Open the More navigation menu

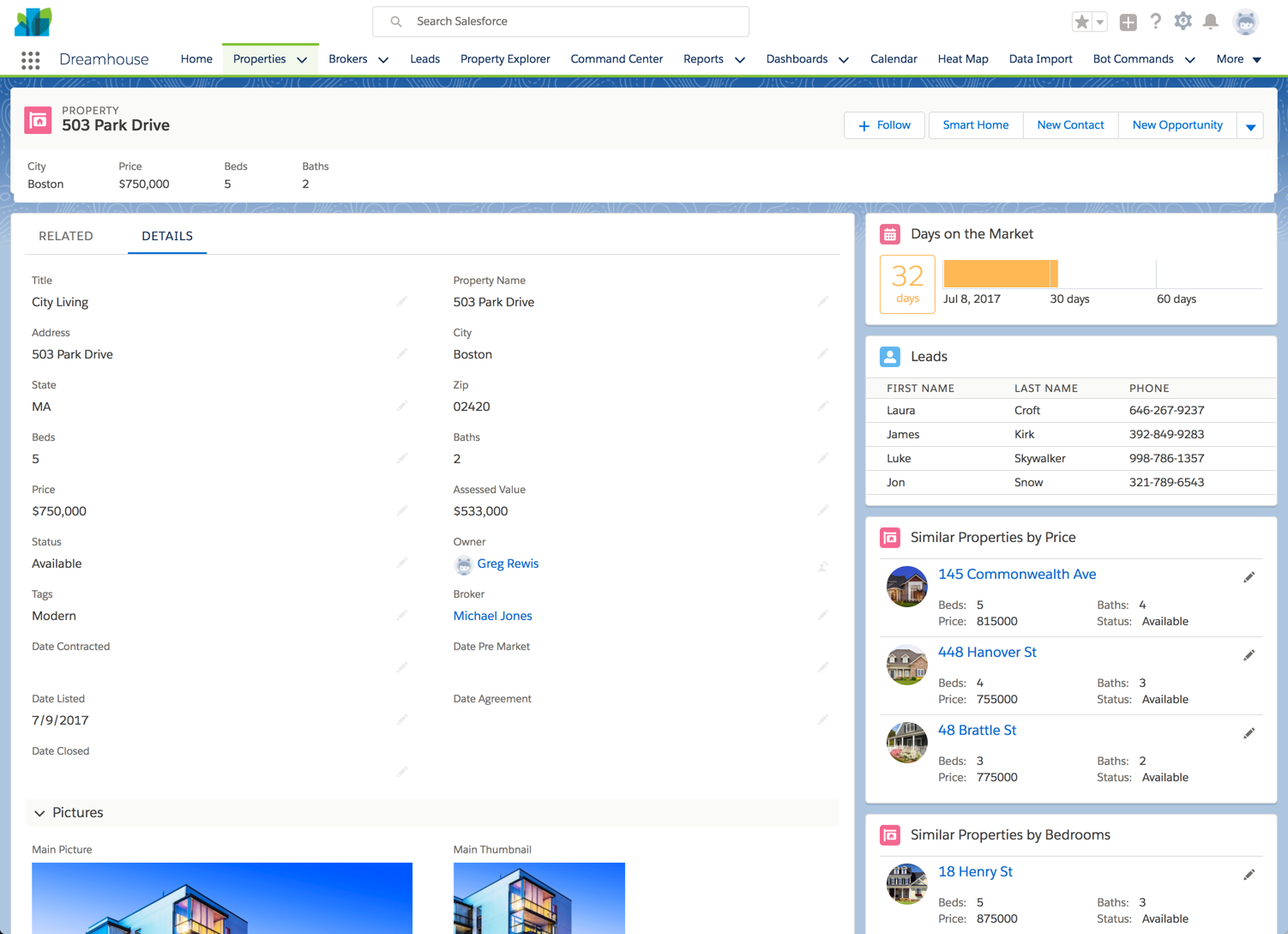pos(1238,59)
